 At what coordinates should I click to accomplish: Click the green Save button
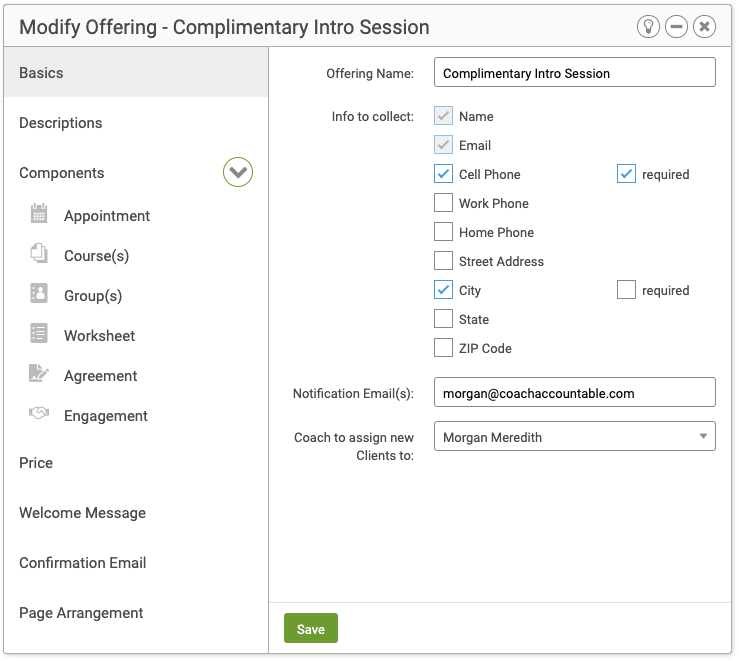(311, 628)
